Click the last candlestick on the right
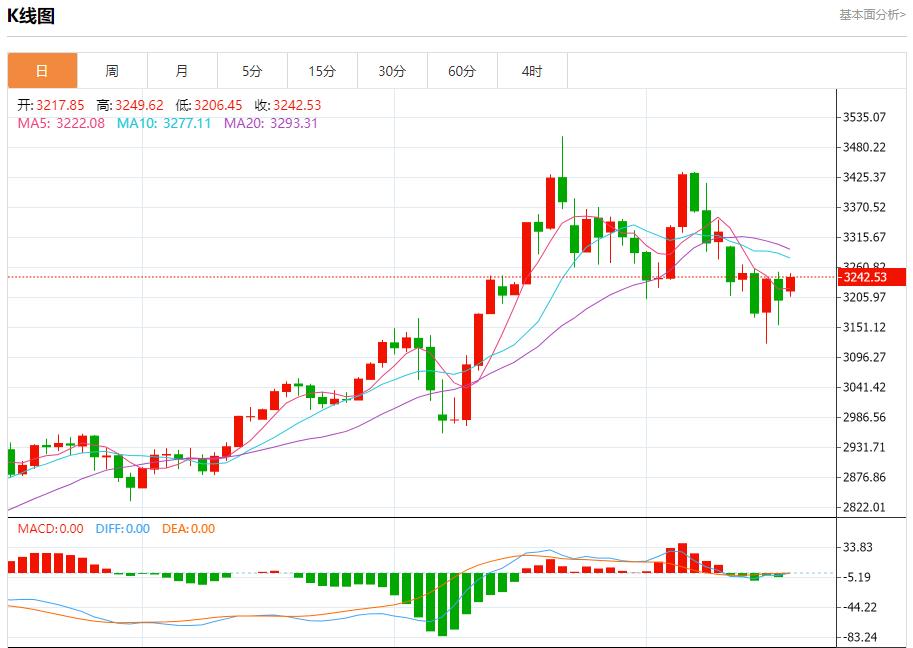The image size is (913, 648). click(790, 284)
